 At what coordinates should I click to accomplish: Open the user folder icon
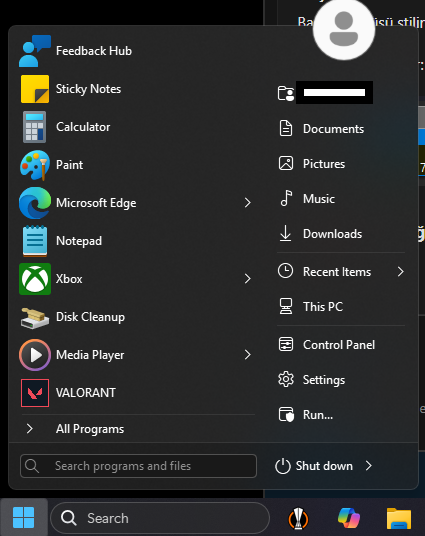tap(286, 93)
